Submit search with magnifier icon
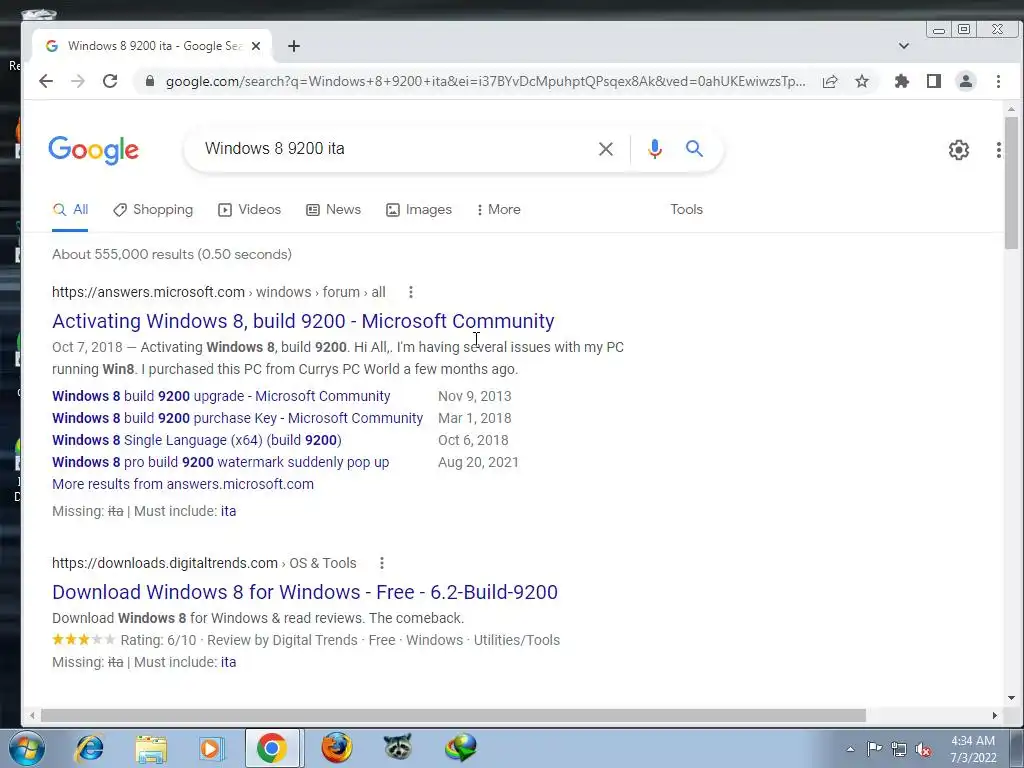 (694, 149)
